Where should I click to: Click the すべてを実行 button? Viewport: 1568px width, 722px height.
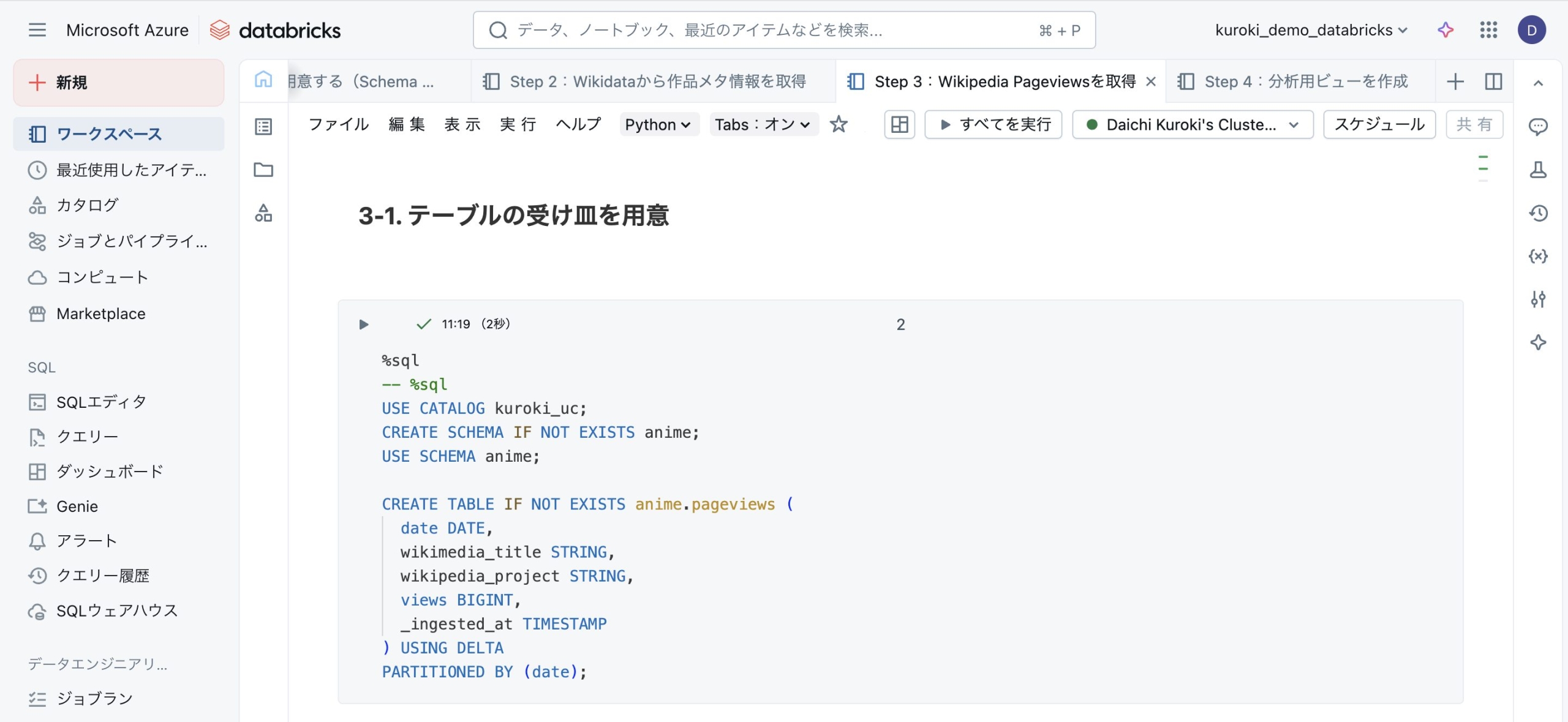tap(993, 125)
